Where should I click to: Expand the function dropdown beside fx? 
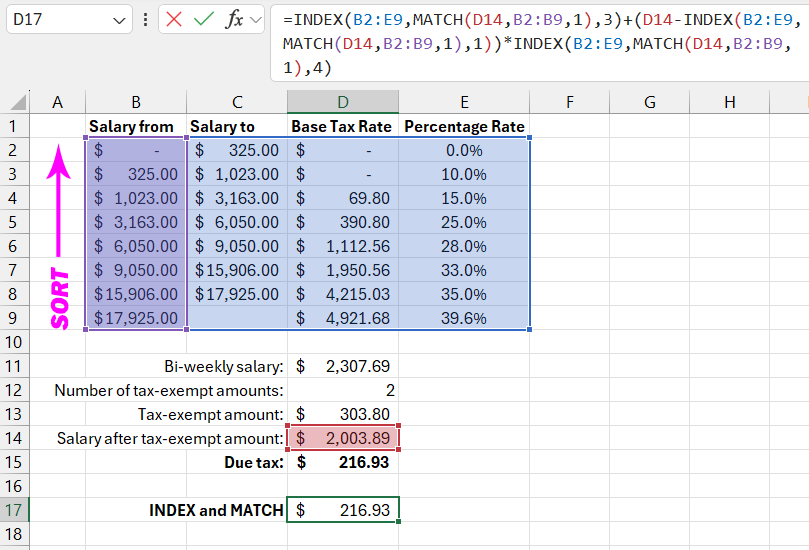[255, 21]
